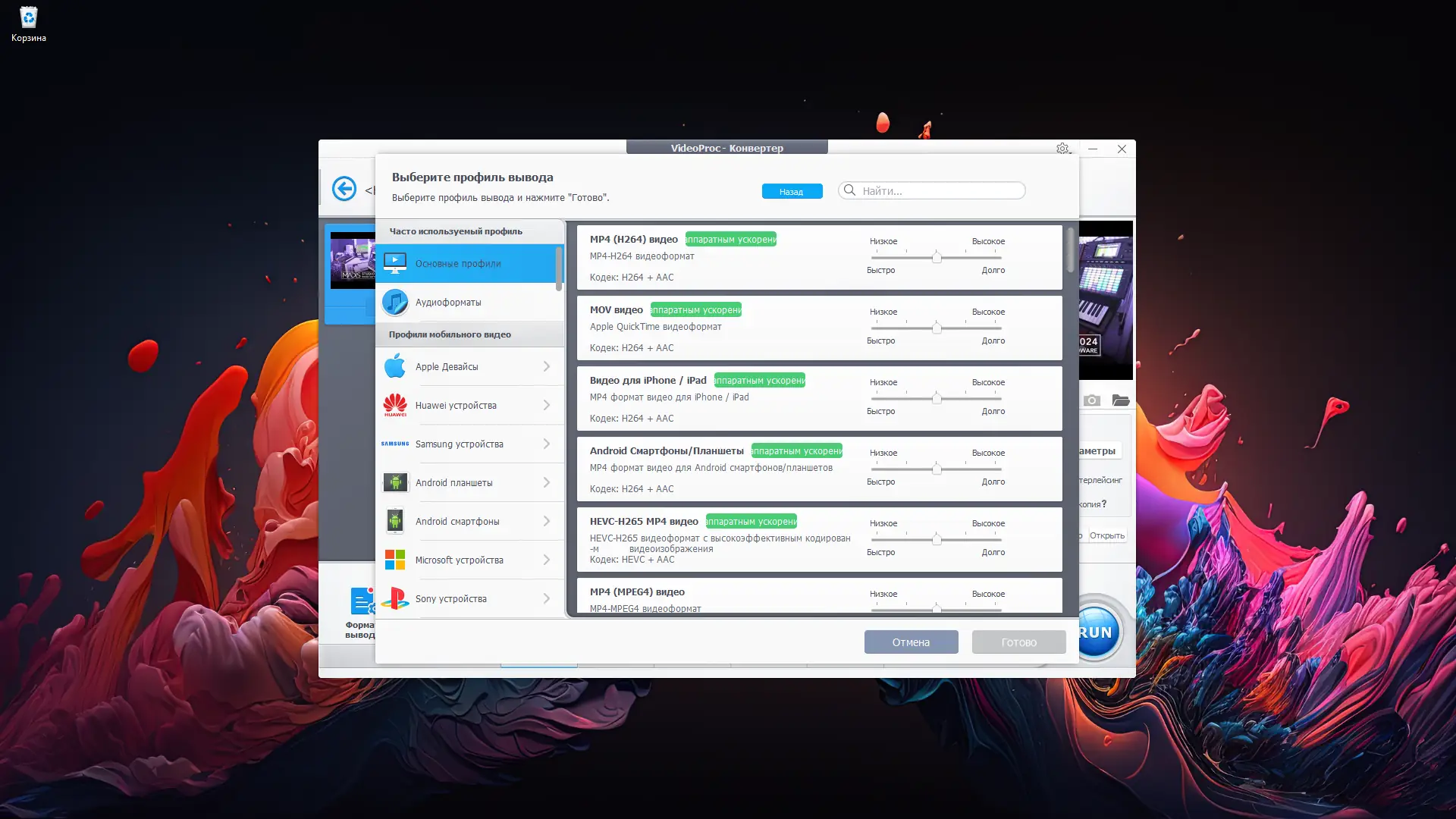Click the Apple Девайсы sidebar icon
This screenshot has height=819, width=1456.
point(395,366)
